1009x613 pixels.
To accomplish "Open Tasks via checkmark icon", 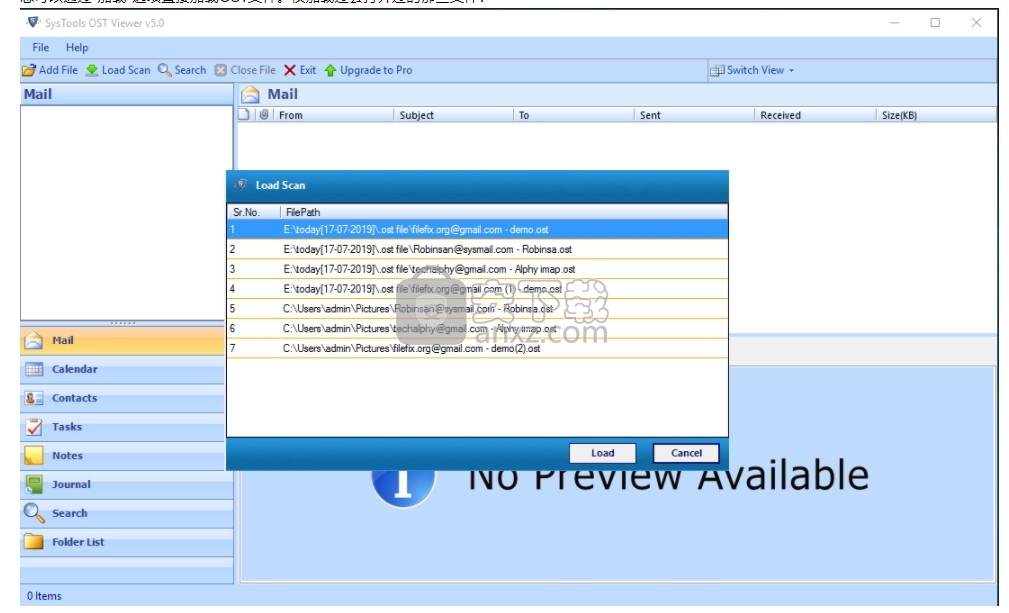I will coord(33,426).
